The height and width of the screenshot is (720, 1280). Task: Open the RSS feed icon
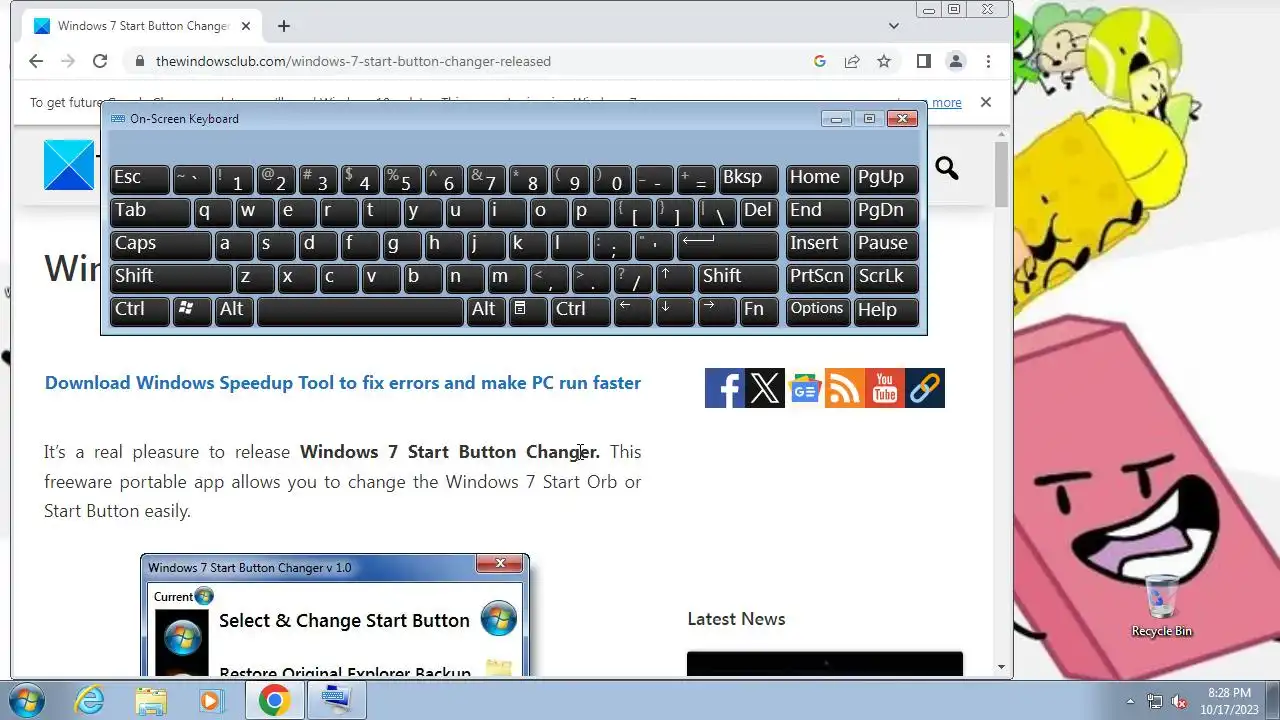click(845, 388)
